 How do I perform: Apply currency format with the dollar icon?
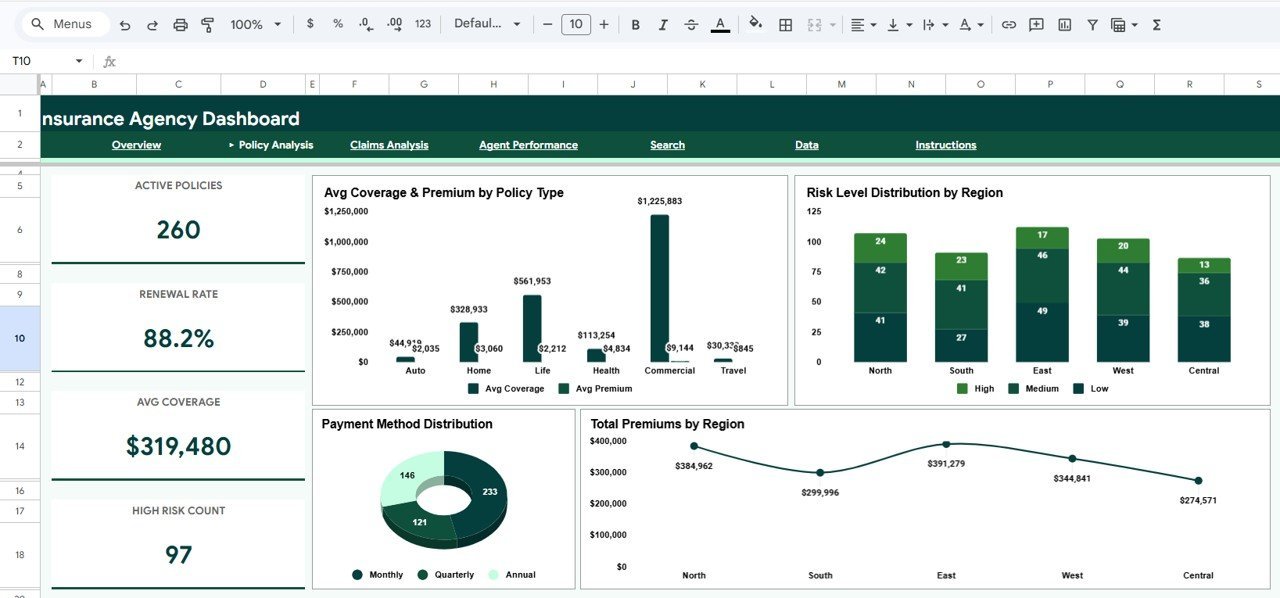click(x=310, y=23)
